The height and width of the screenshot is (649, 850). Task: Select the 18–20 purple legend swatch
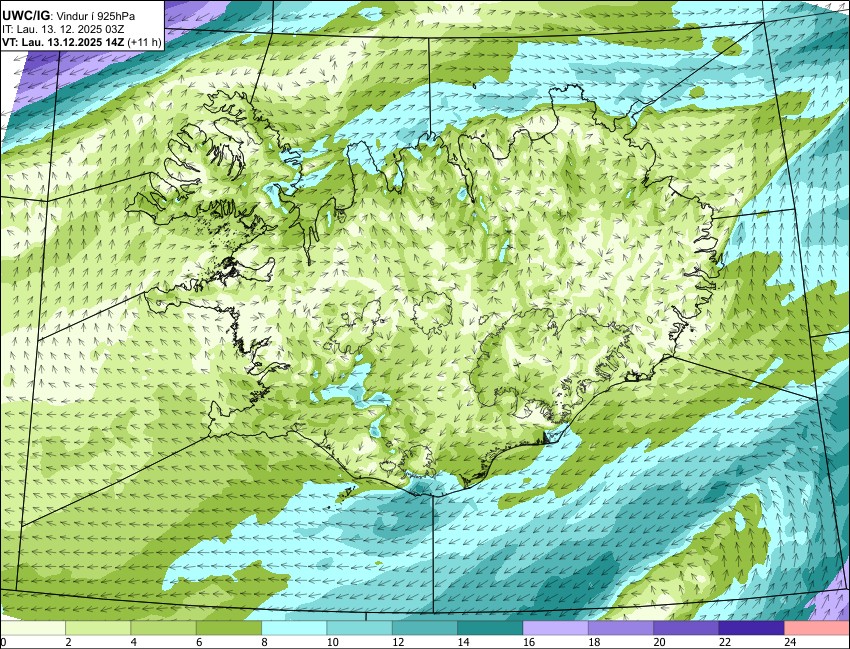[x=621, y=628]
